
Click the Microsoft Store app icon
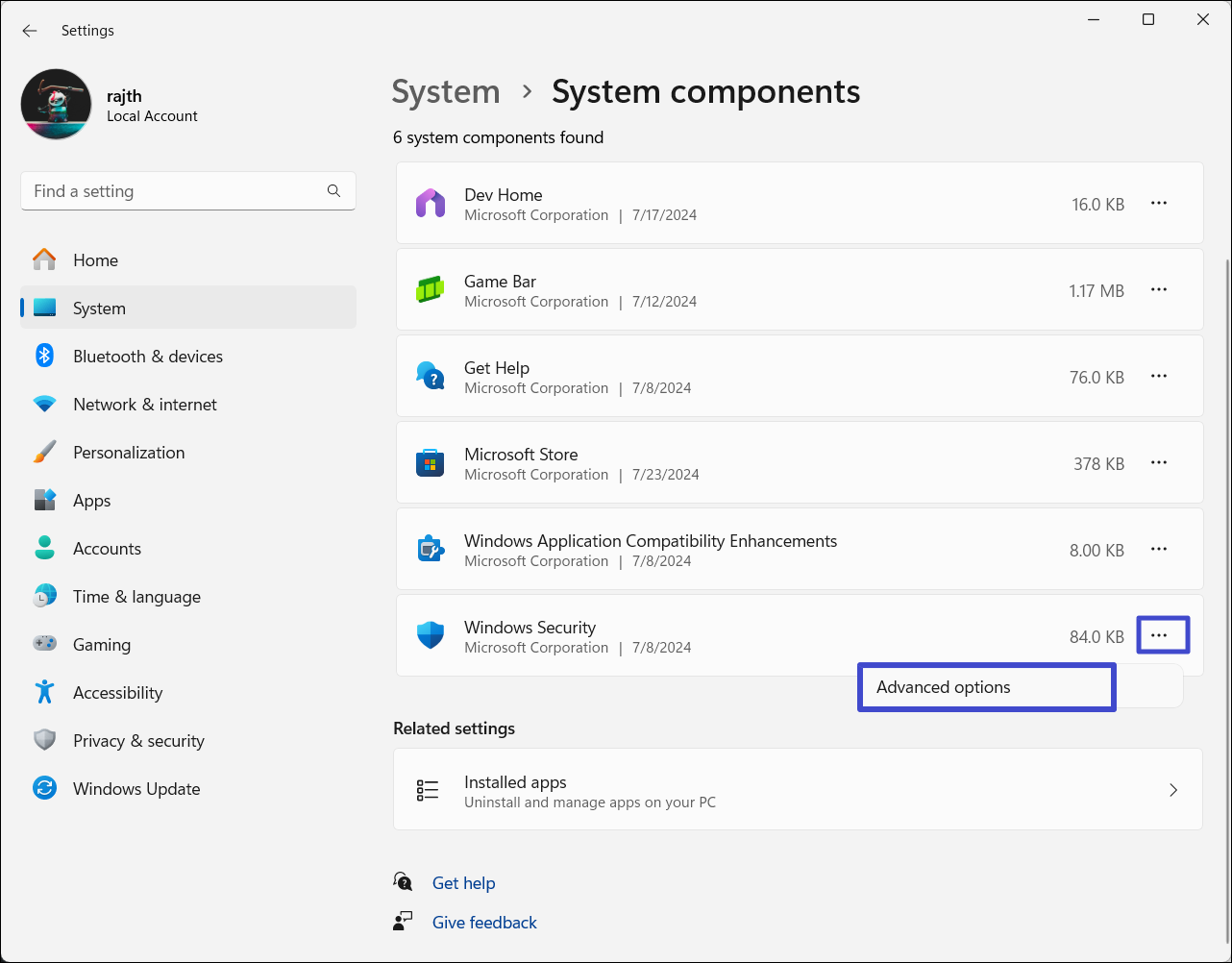(430, 463)
